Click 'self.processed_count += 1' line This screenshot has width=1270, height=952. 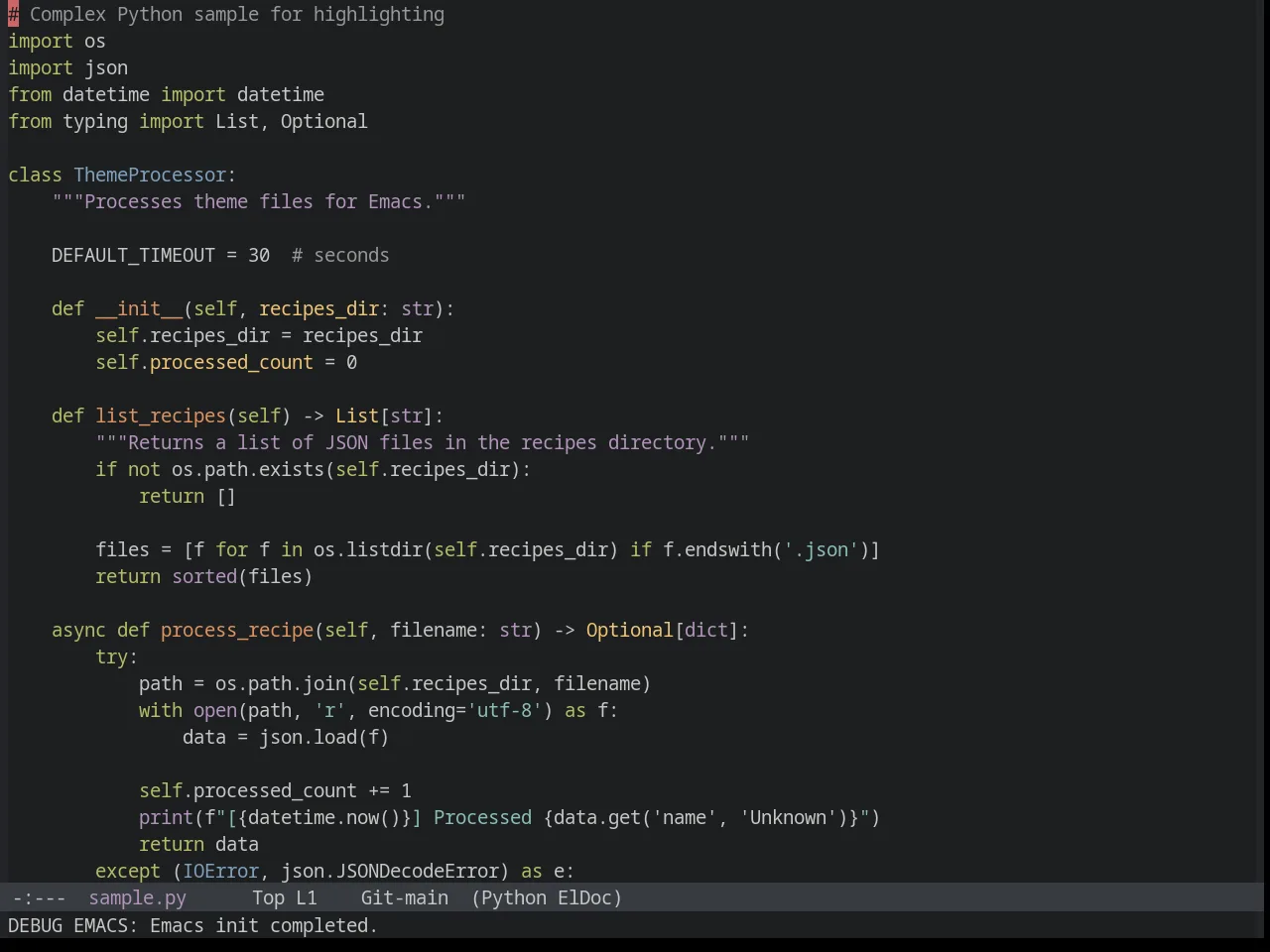tap(275, 790)
